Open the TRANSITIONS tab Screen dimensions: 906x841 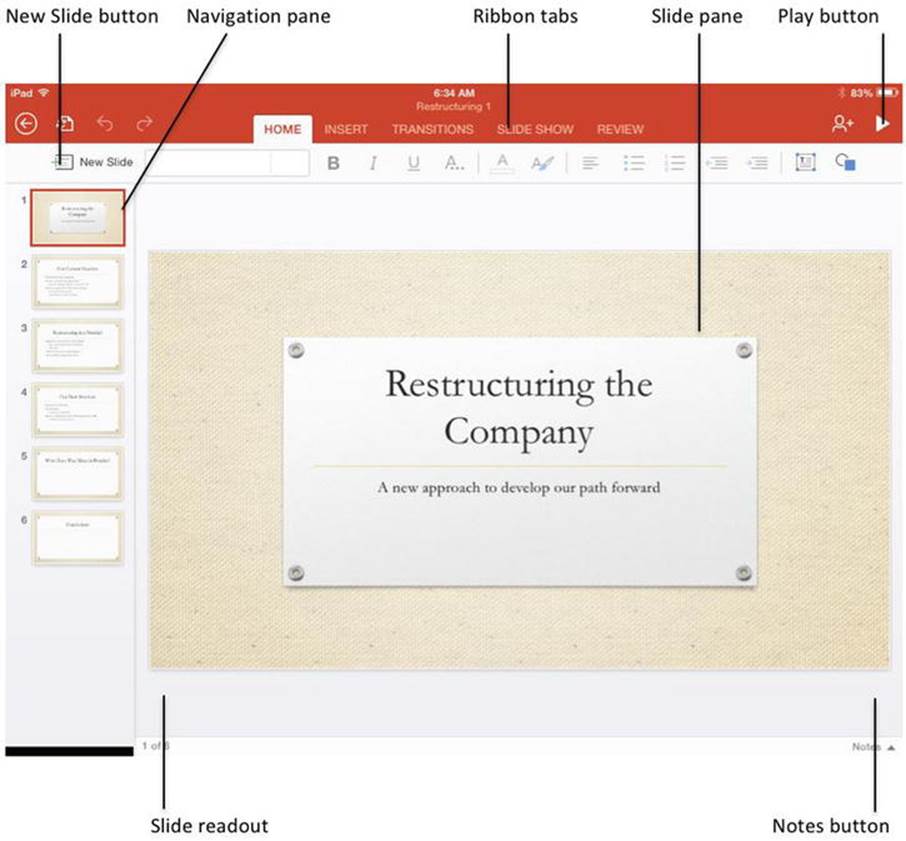(433, 129)
